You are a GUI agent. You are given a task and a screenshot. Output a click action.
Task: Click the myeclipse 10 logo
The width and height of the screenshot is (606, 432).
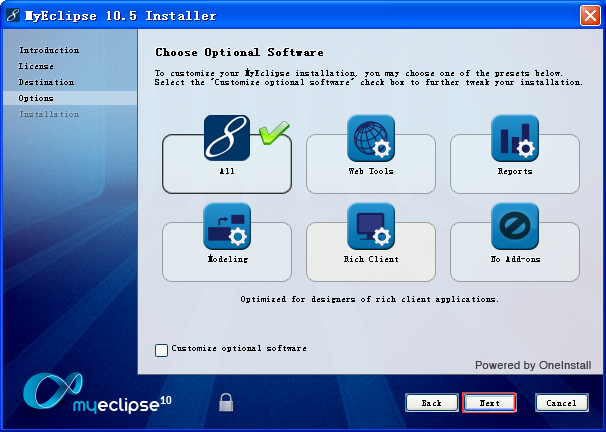pos(97,393)
